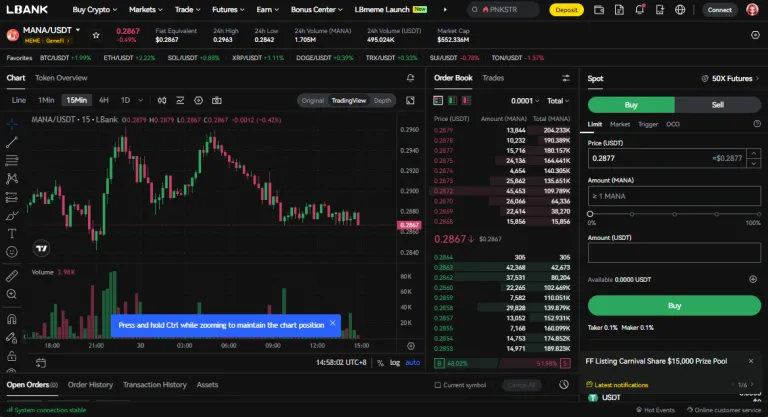Screen dimensions: 768x417
Task: Open the emoji icons tool
Action: [12, 252]
